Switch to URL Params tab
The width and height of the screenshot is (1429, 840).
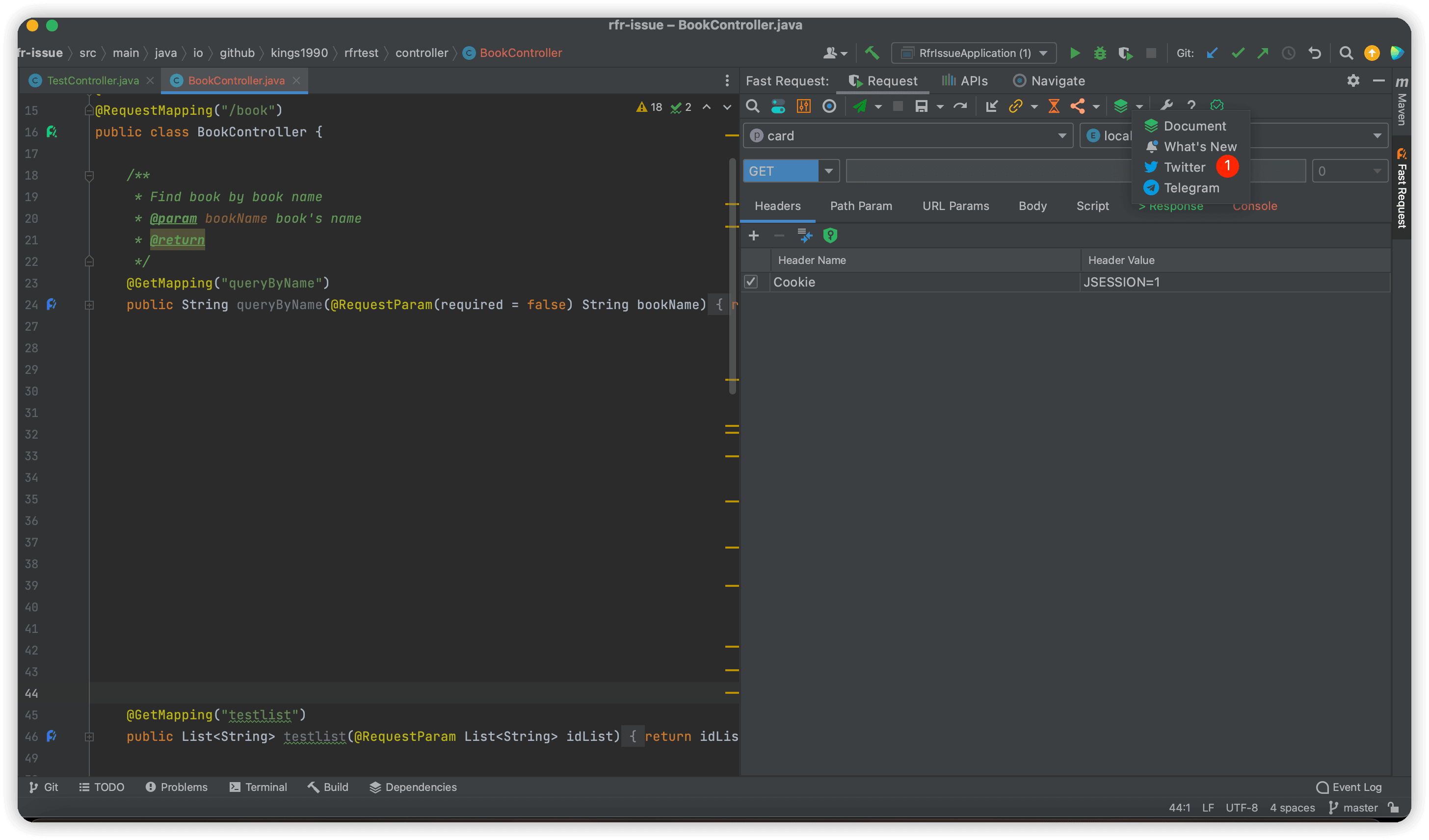pyautogui.click(x=955, y=206)
